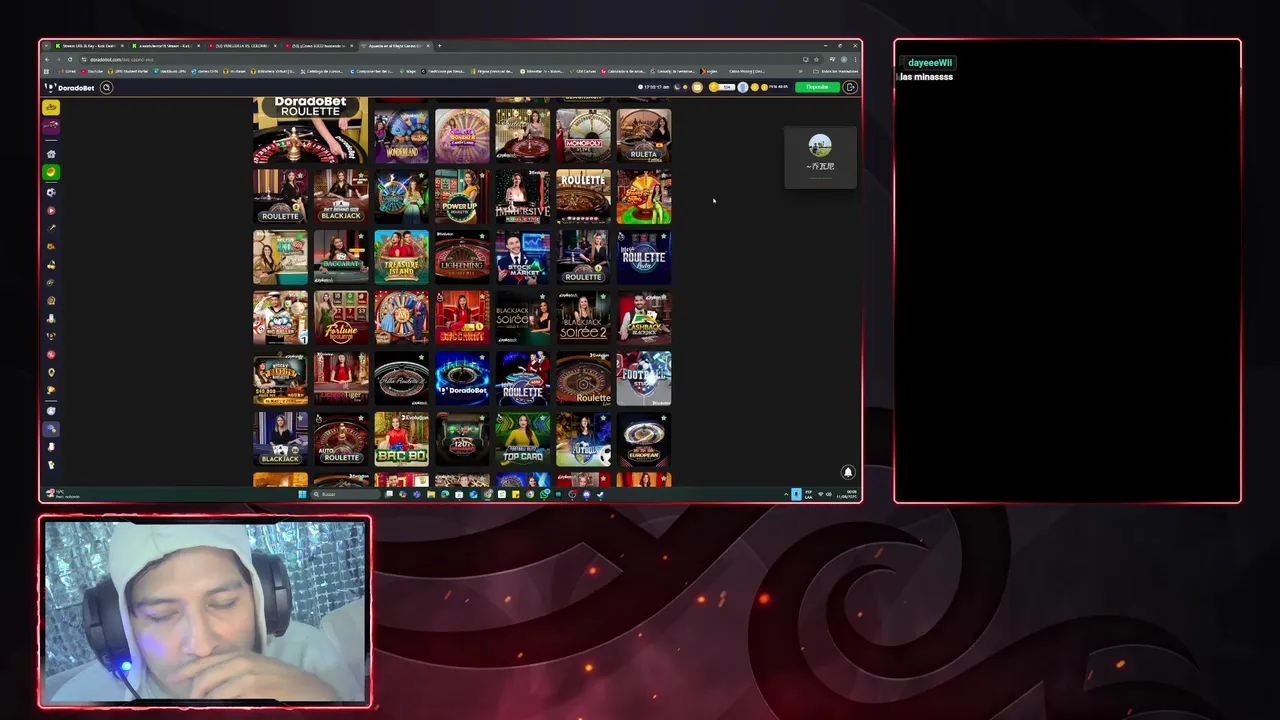Click the logout icon next to Depositar
Image resolution: width=1280 pixels, height=720 pixels.
[850, 87]
